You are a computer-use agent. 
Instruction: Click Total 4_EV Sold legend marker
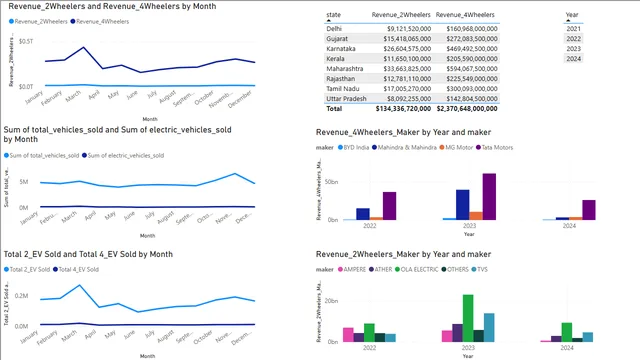click(x=56, y=269)
